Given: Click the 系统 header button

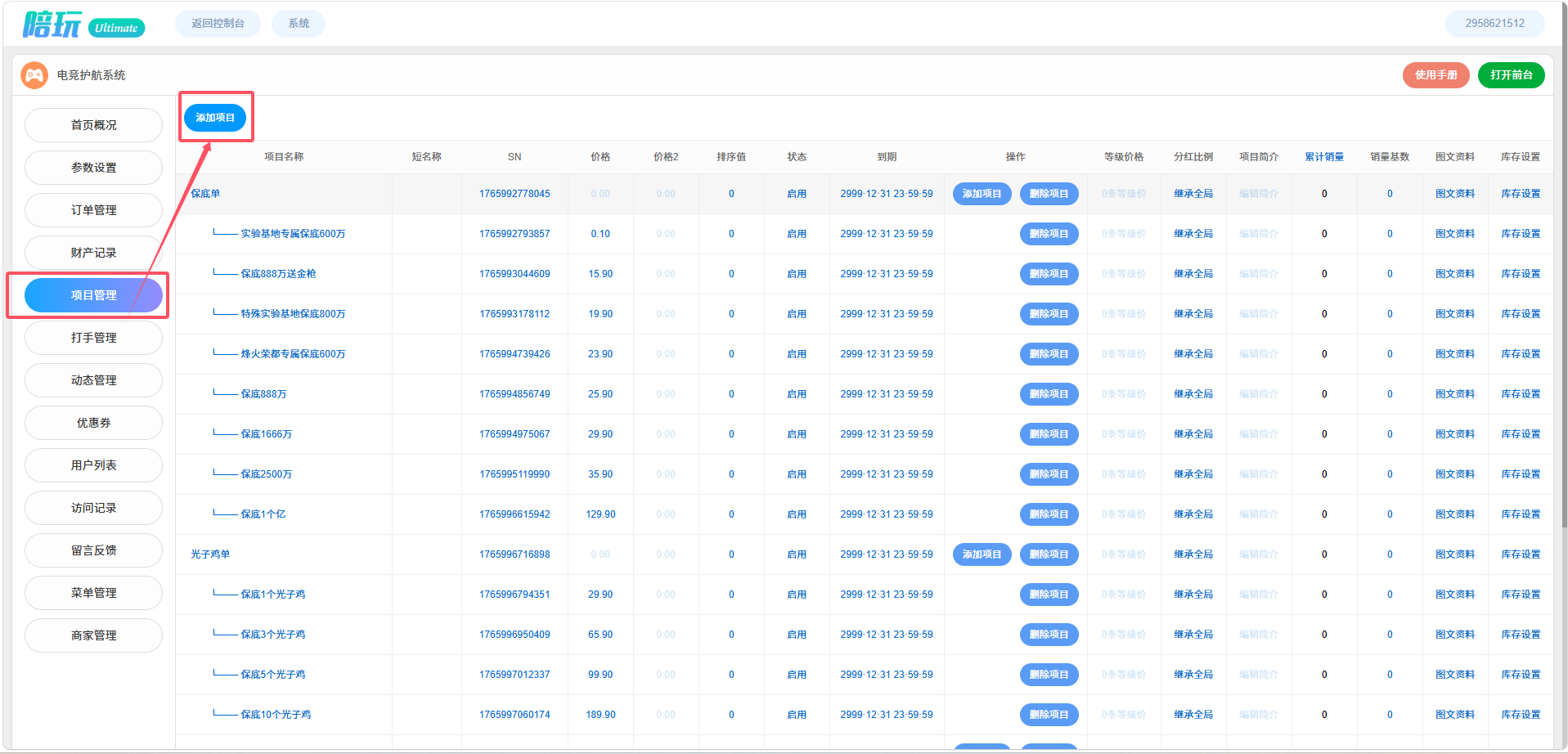Looking at the screenshot, I should [299, 24].
